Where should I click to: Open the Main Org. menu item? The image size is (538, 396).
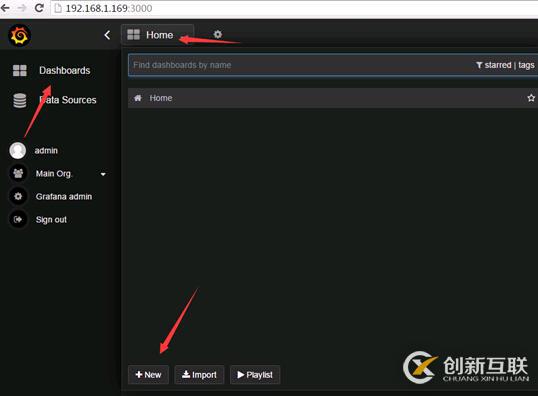pos(54,174)
